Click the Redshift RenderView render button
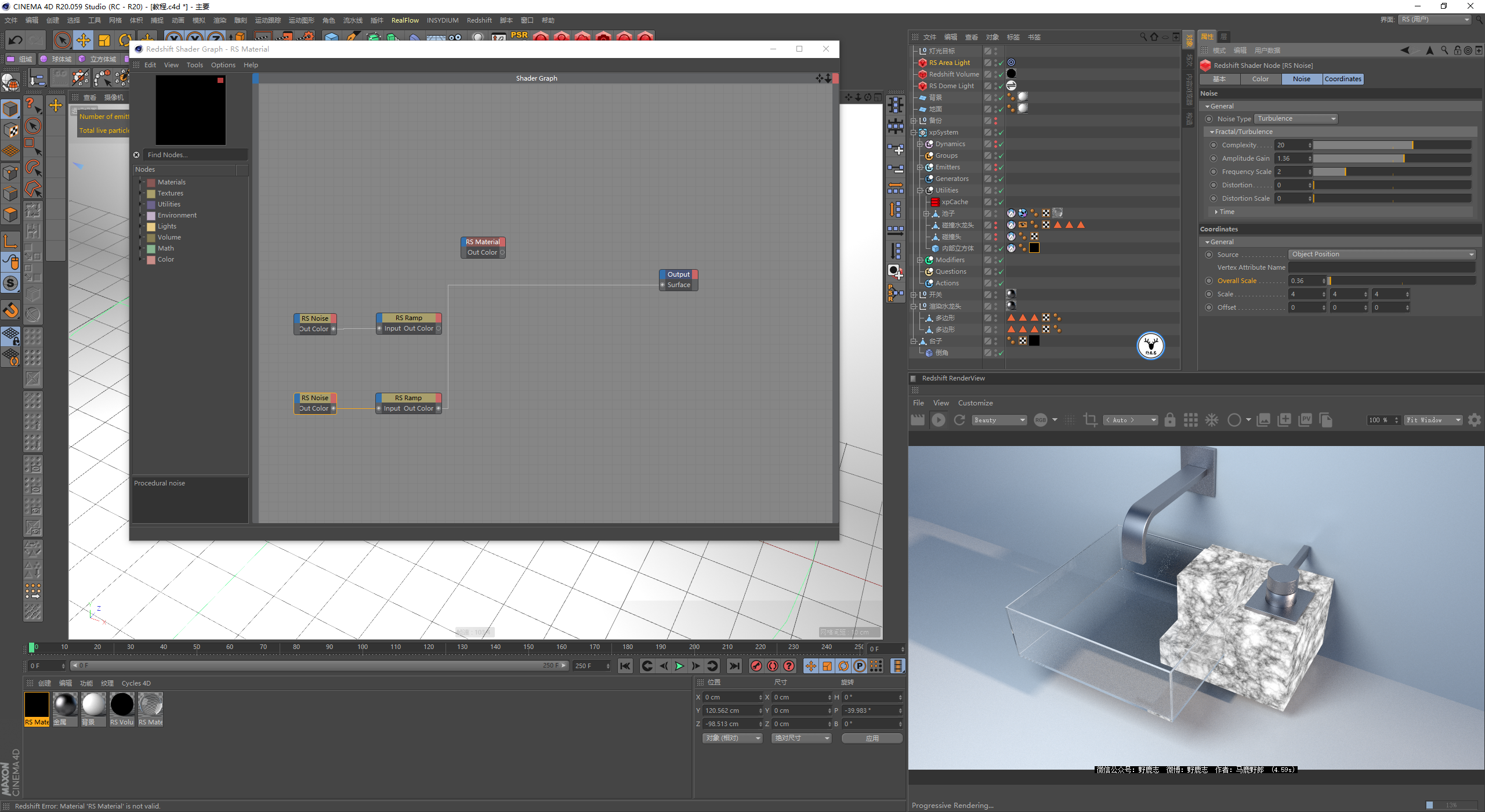The height and width of the screenshot is (812, 1485). pyautogui.click(x=938, y=419)
